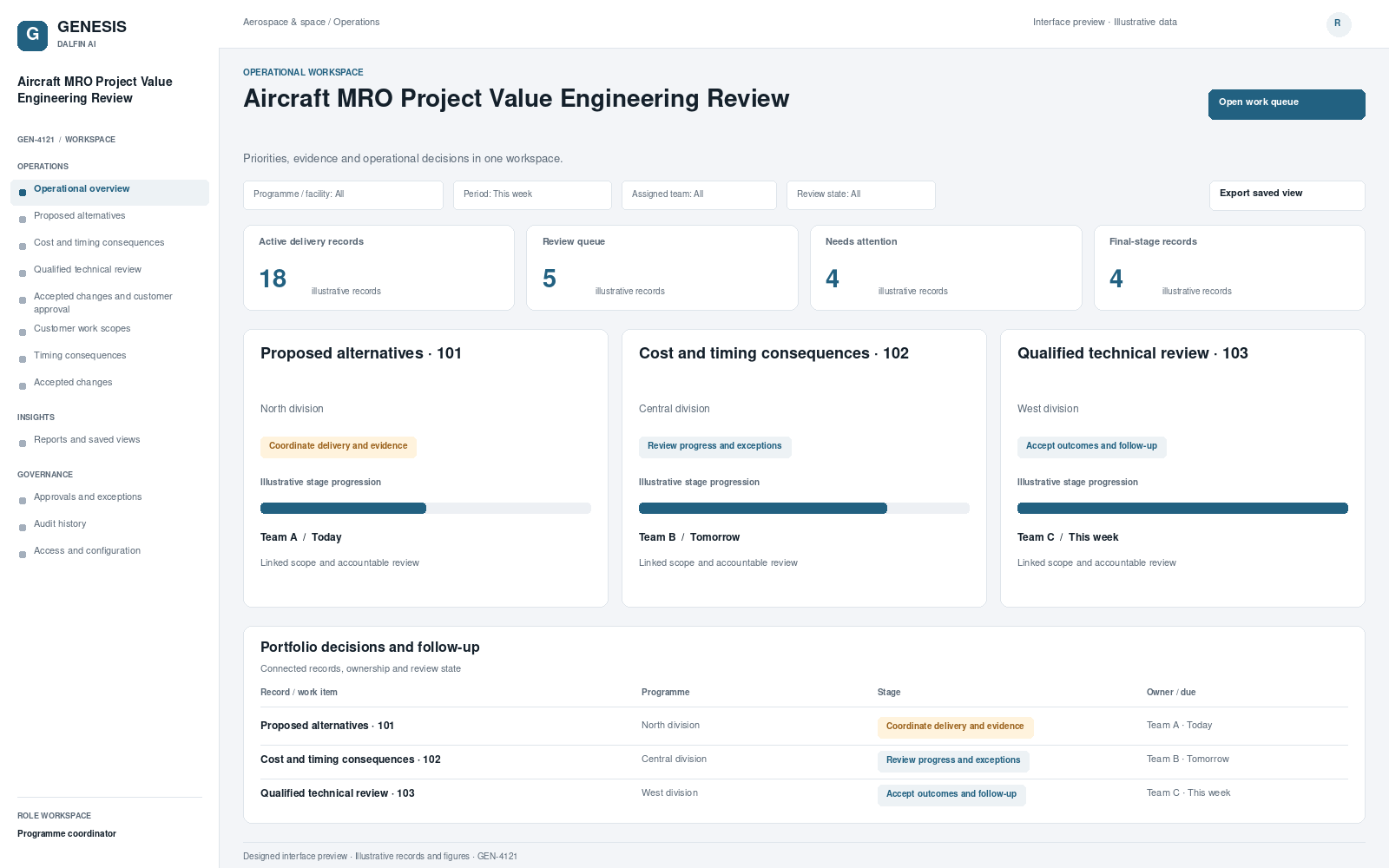Image resolution: width=1389 pixels, height=868 pixels.
Task: Click Coordinate delivery and evidence tag in North division card
Action: pos(339,446)
